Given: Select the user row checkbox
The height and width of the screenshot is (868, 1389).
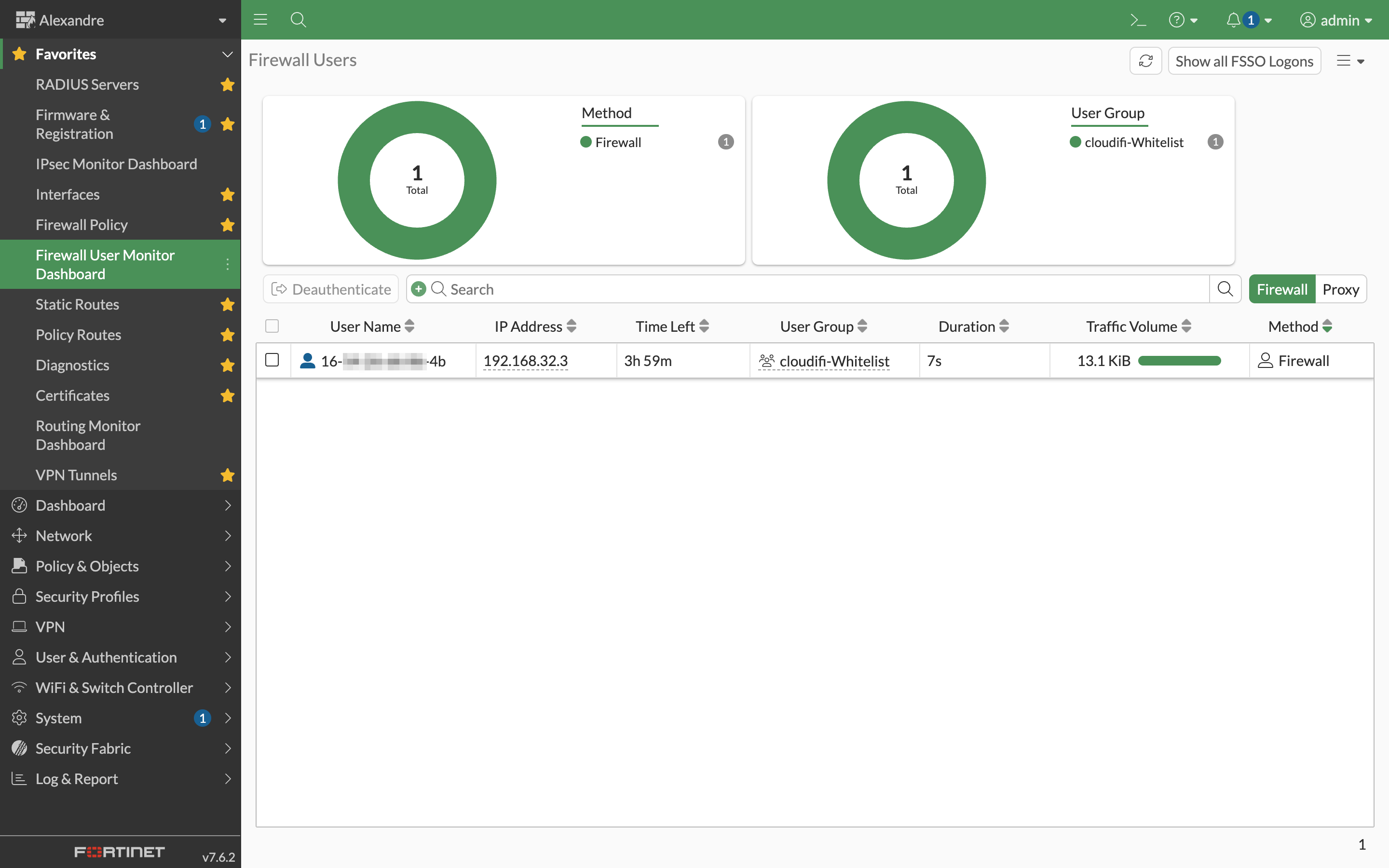Looking at the screenshot, I should click(x=272, y=360).
